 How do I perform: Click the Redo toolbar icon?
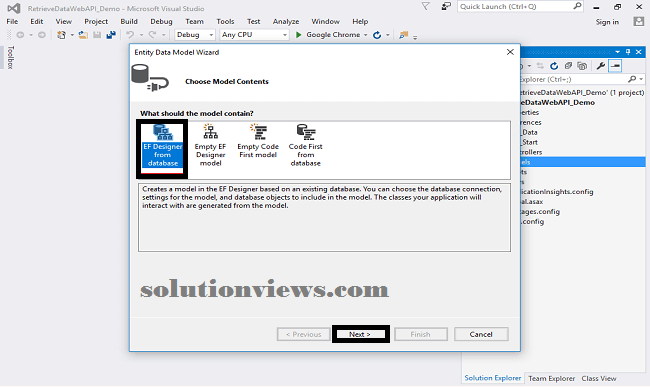click(x=153, y=35)
